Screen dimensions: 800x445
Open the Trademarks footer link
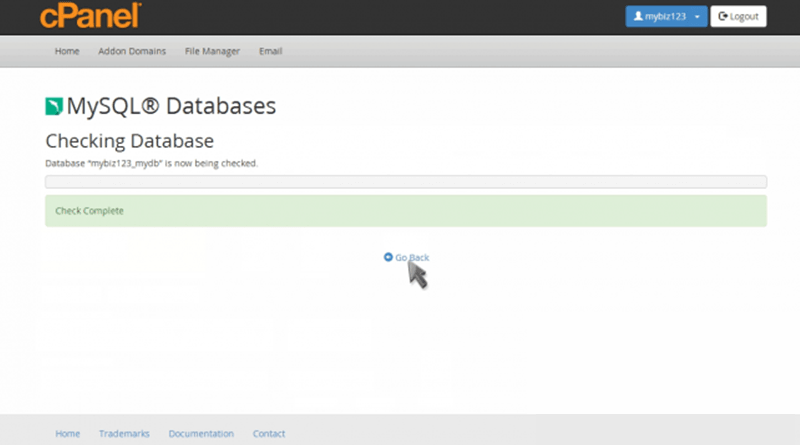click(124, 434)
